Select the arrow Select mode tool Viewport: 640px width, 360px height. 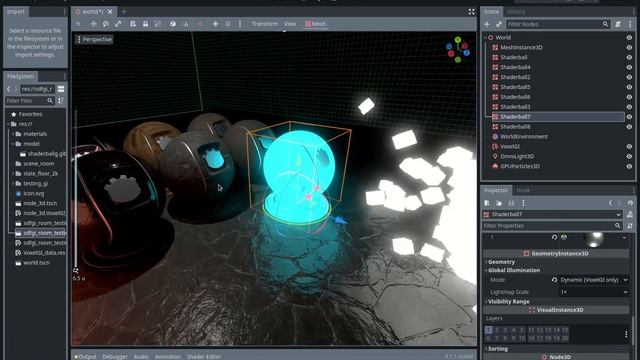coord(78,24)
